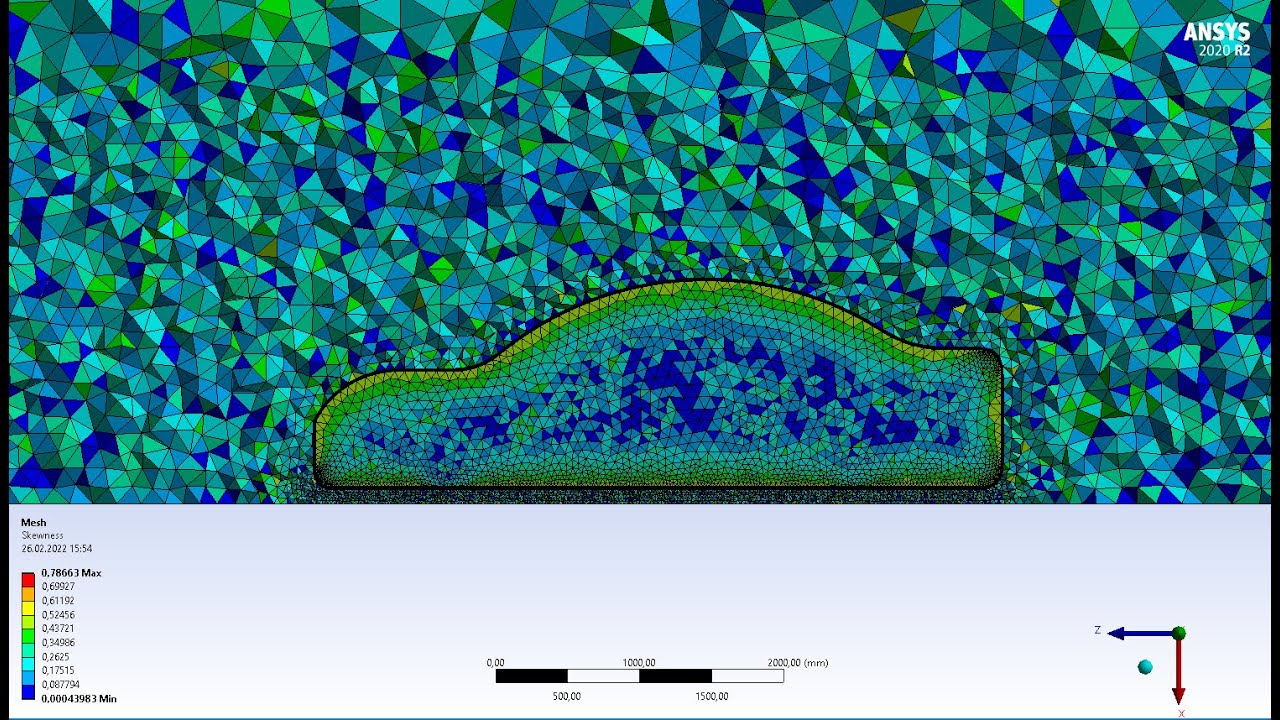Click the '1000,00' ruler label
Screen dimensions: 1280x720
639,663
